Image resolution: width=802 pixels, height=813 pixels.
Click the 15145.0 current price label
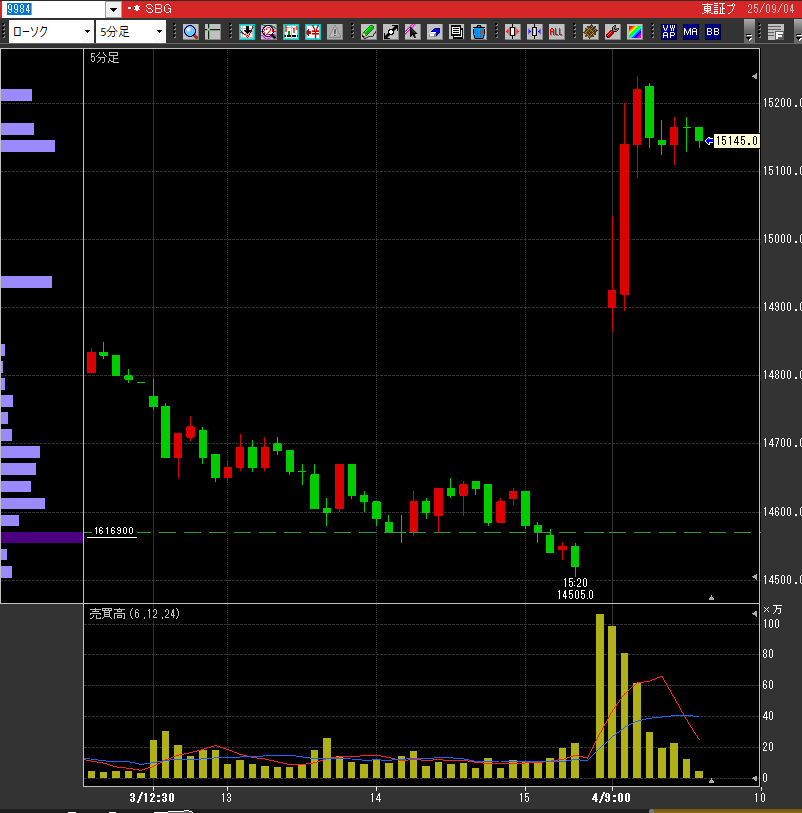(737, 141)
